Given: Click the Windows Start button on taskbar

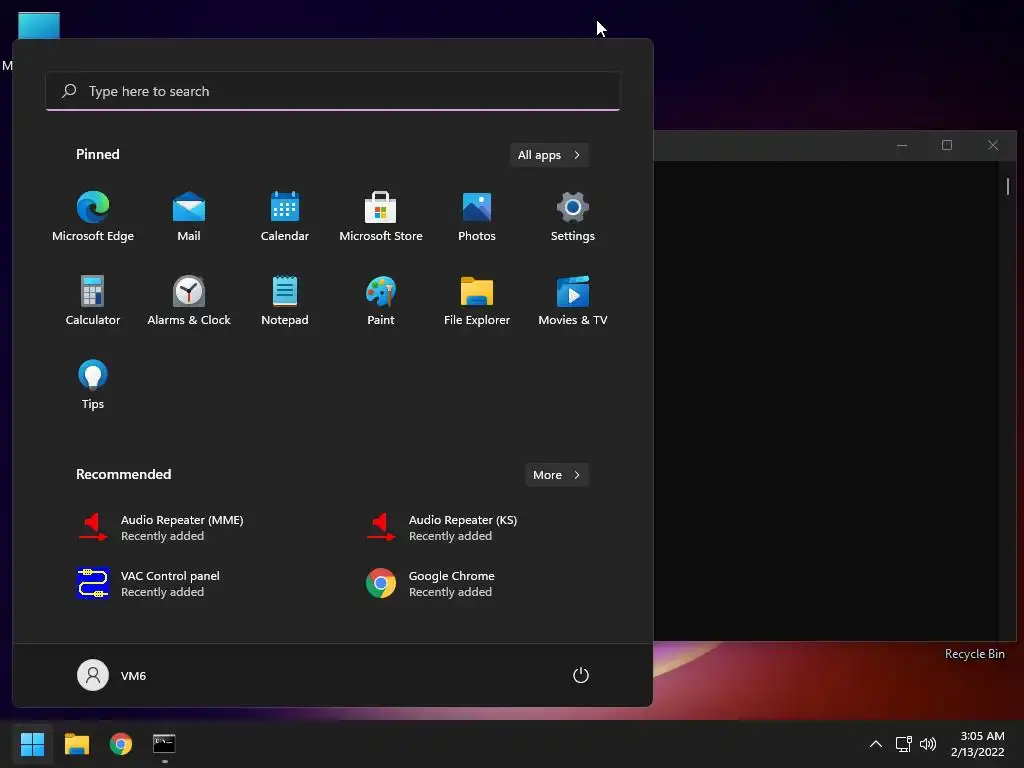Looking at the screenshot, I should click(x=33, y=744).
